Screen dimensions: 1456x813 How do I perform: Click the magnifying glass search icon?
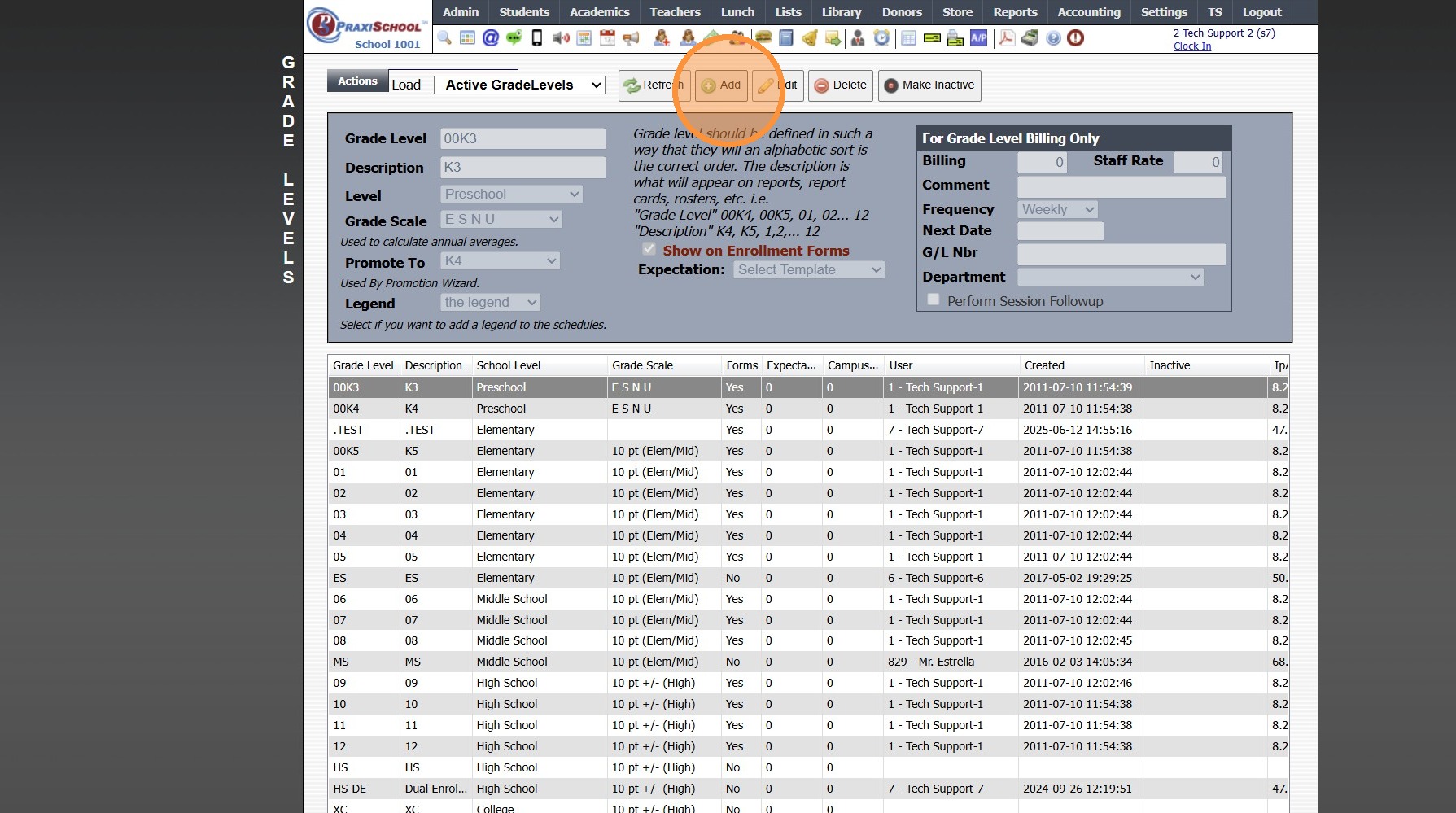(x=444, y=38)
